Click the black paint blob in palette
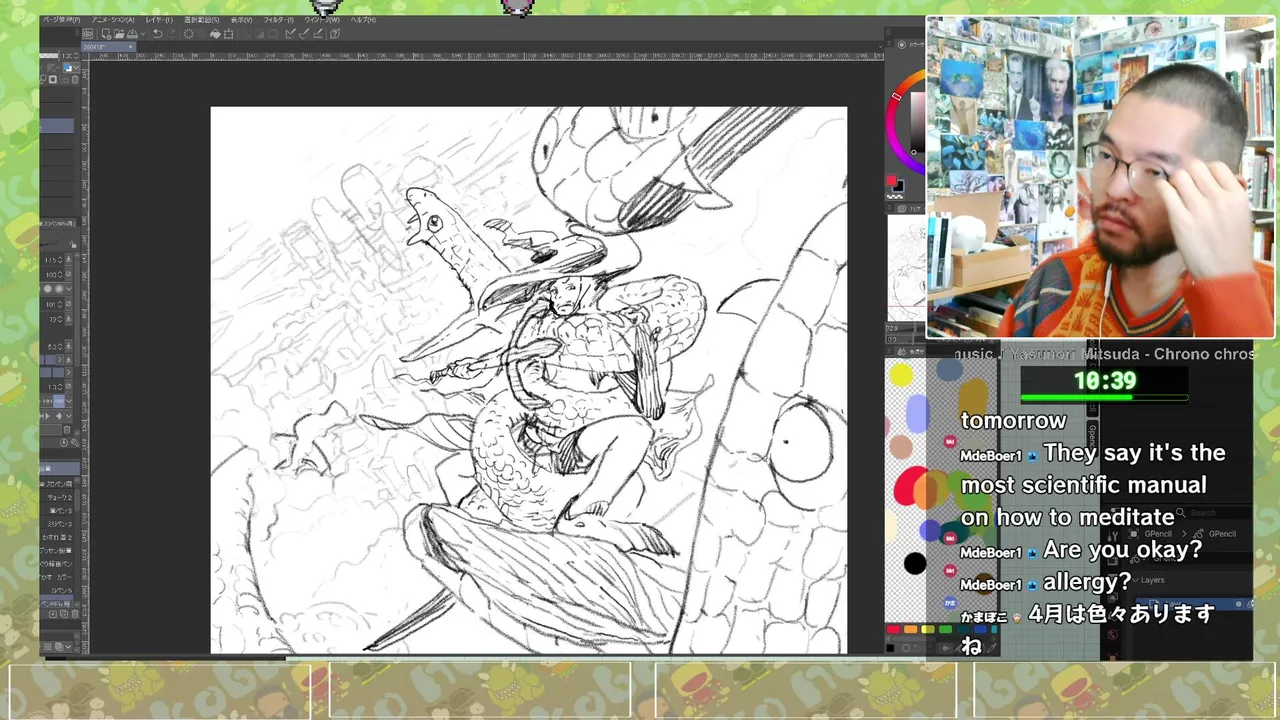Image resolution: width=1280 pixels, height=720 pixels. click(915, 564)
